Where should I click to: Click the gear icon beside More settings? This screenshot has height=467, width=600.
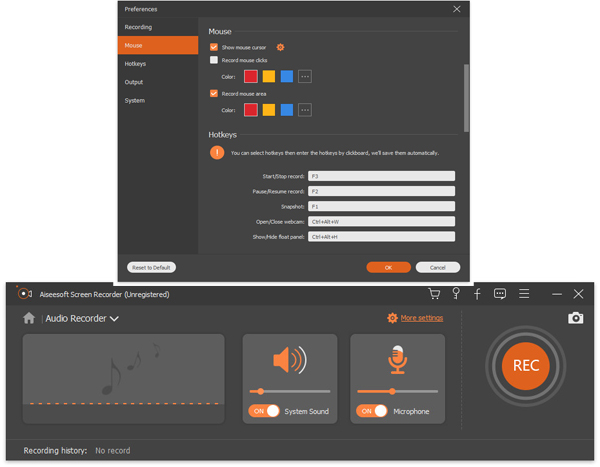tap(392, 318)
